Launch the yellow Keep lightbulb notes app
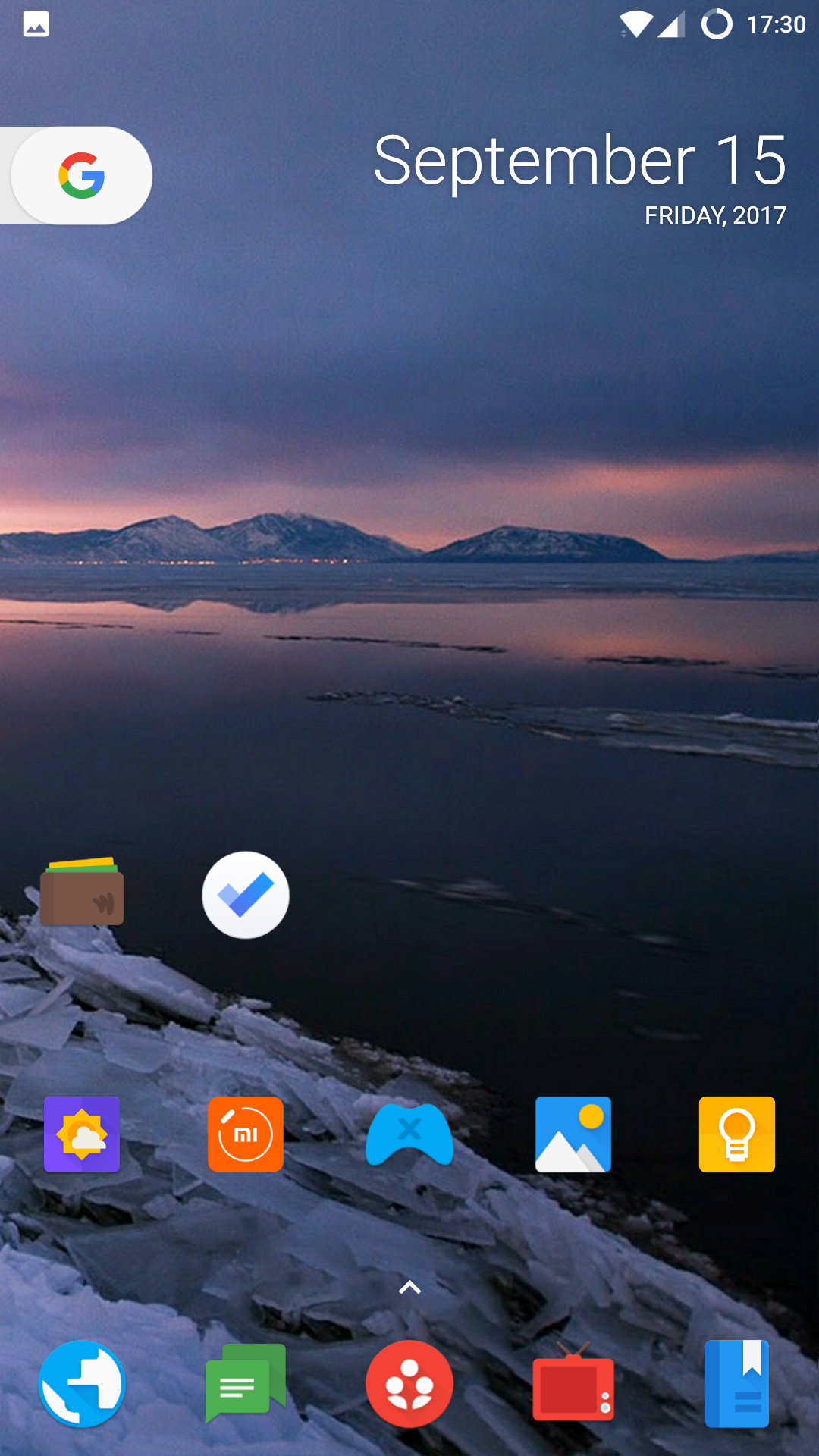The height and width of the screenshot is (1456, 819). click(737, 1134)
